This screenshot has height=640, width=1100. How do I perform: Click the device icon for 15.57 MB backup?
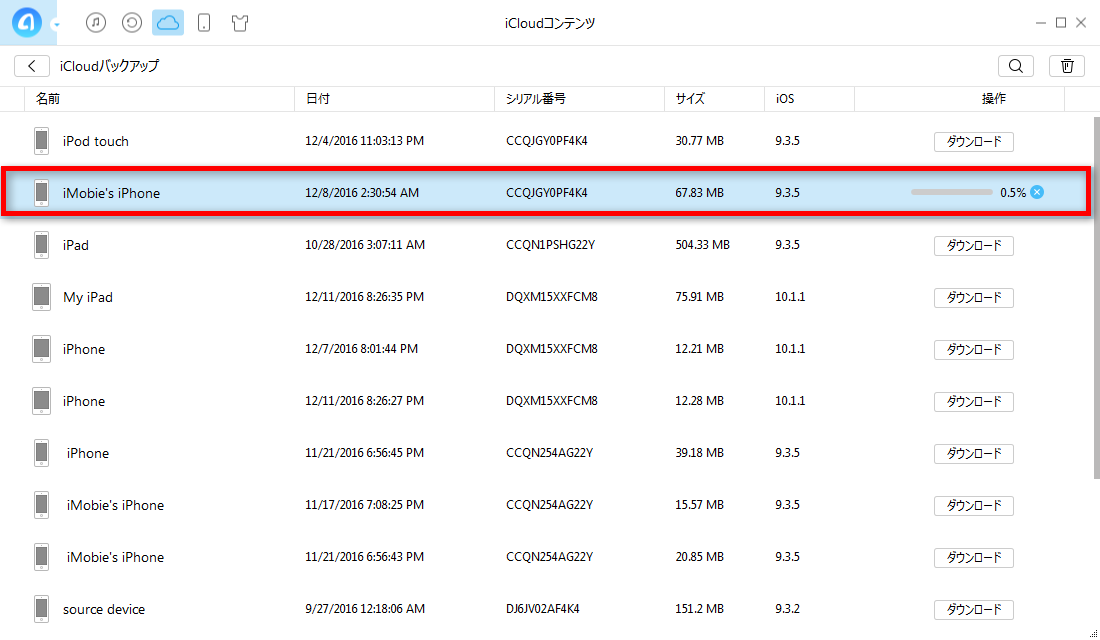[x=41, y=505]
